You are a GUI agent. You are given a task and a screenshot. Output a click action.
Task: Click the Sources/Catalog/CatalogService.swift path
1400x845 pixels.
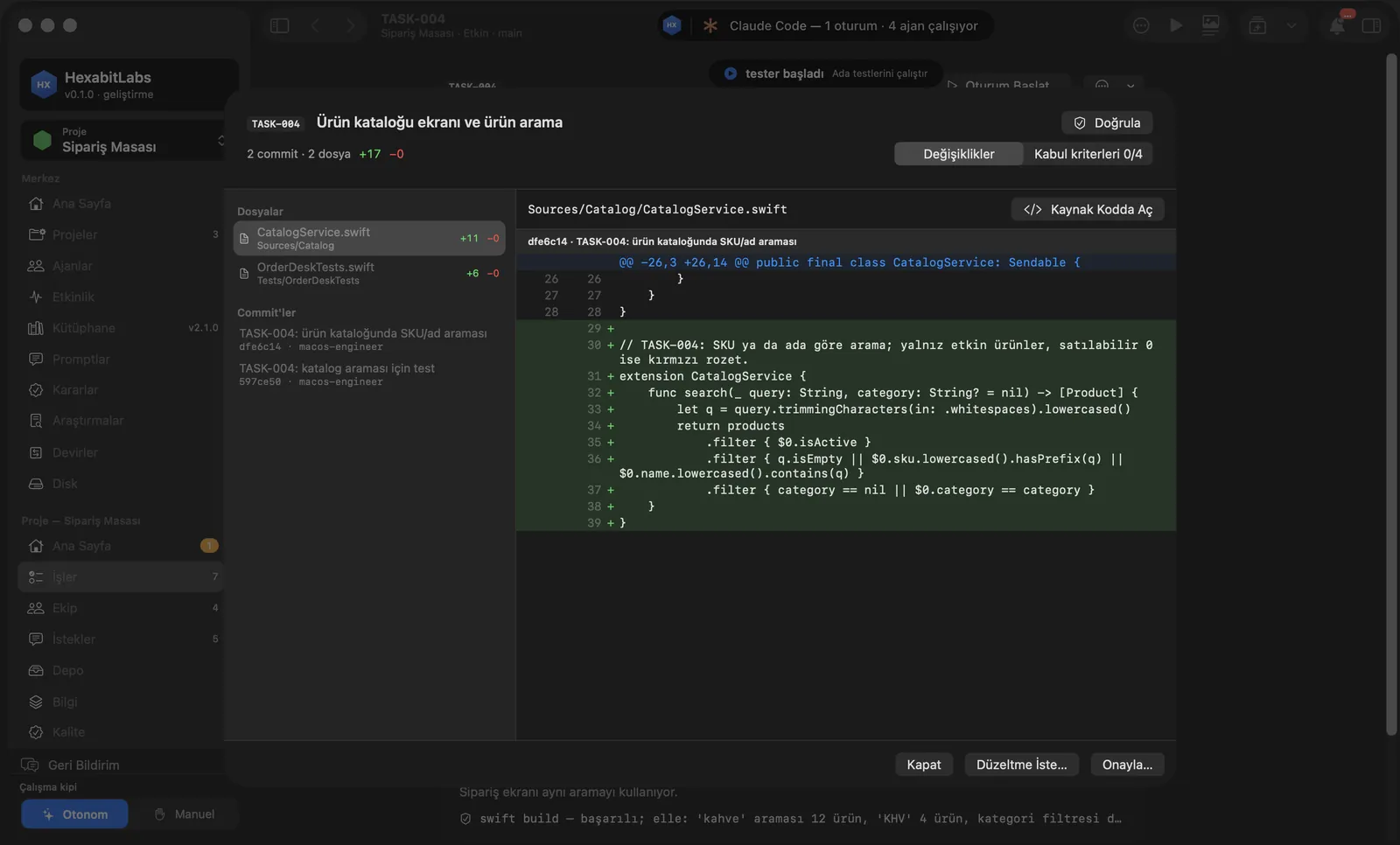pos(657,209)
